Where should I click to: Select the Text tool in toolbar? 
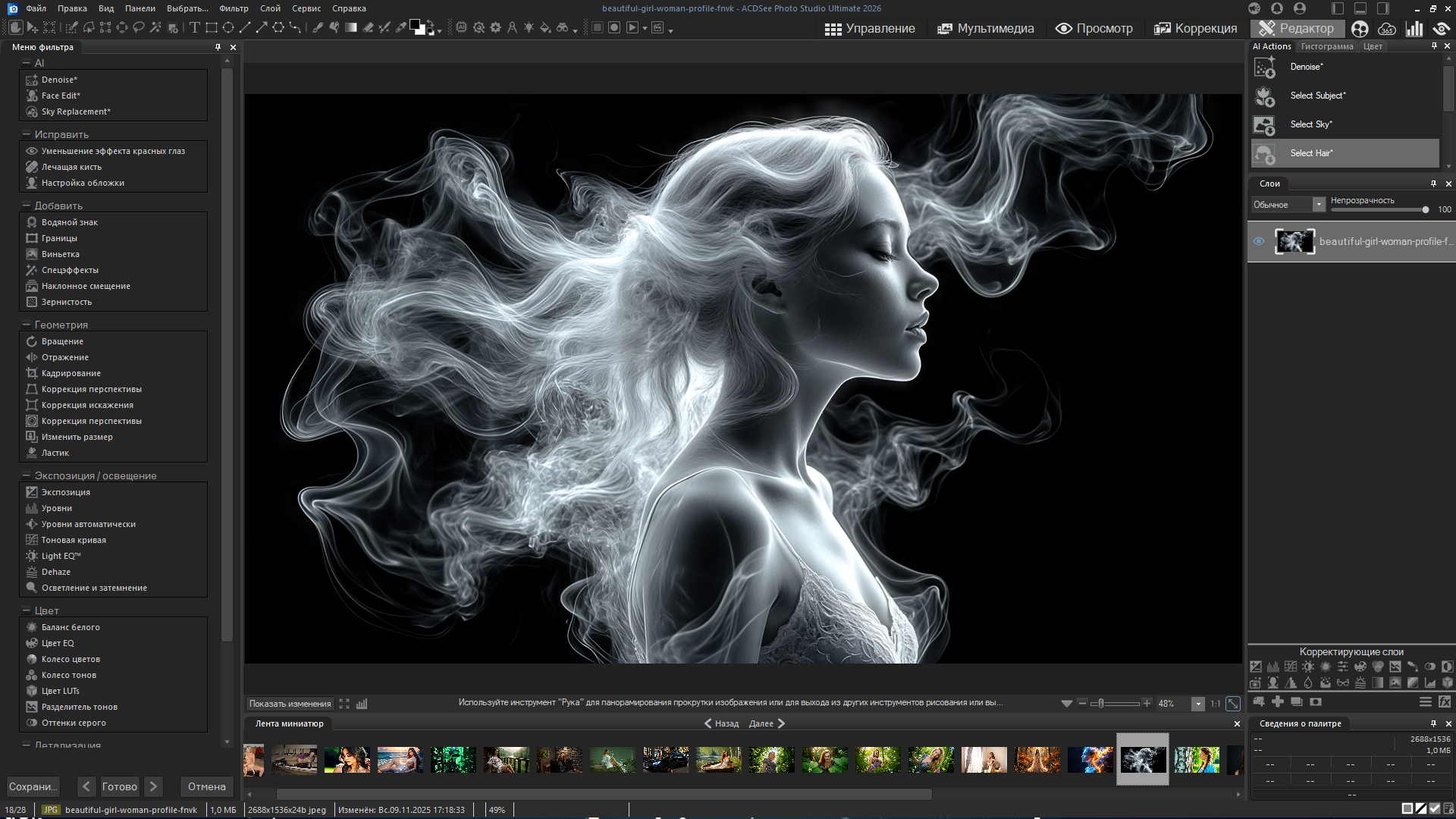[195, 27]
